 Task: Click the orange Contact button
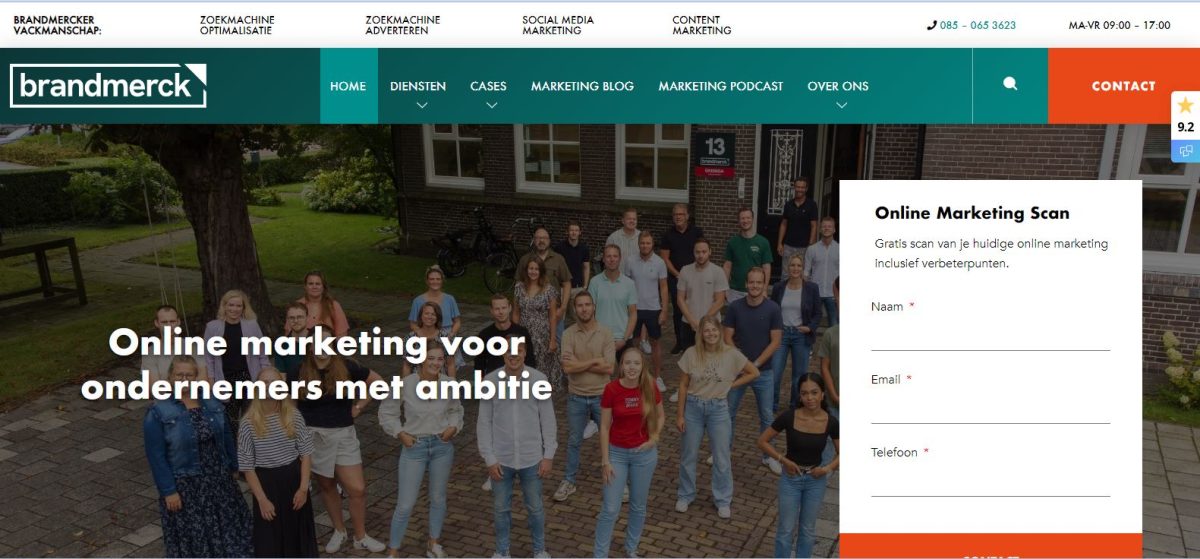(x=1124, y=86)
